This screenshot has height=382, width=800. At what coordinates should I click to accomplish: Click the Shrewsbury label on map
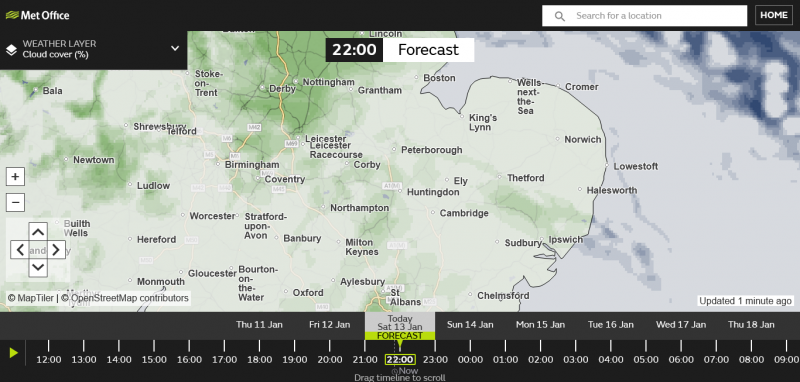click(160, 126)
